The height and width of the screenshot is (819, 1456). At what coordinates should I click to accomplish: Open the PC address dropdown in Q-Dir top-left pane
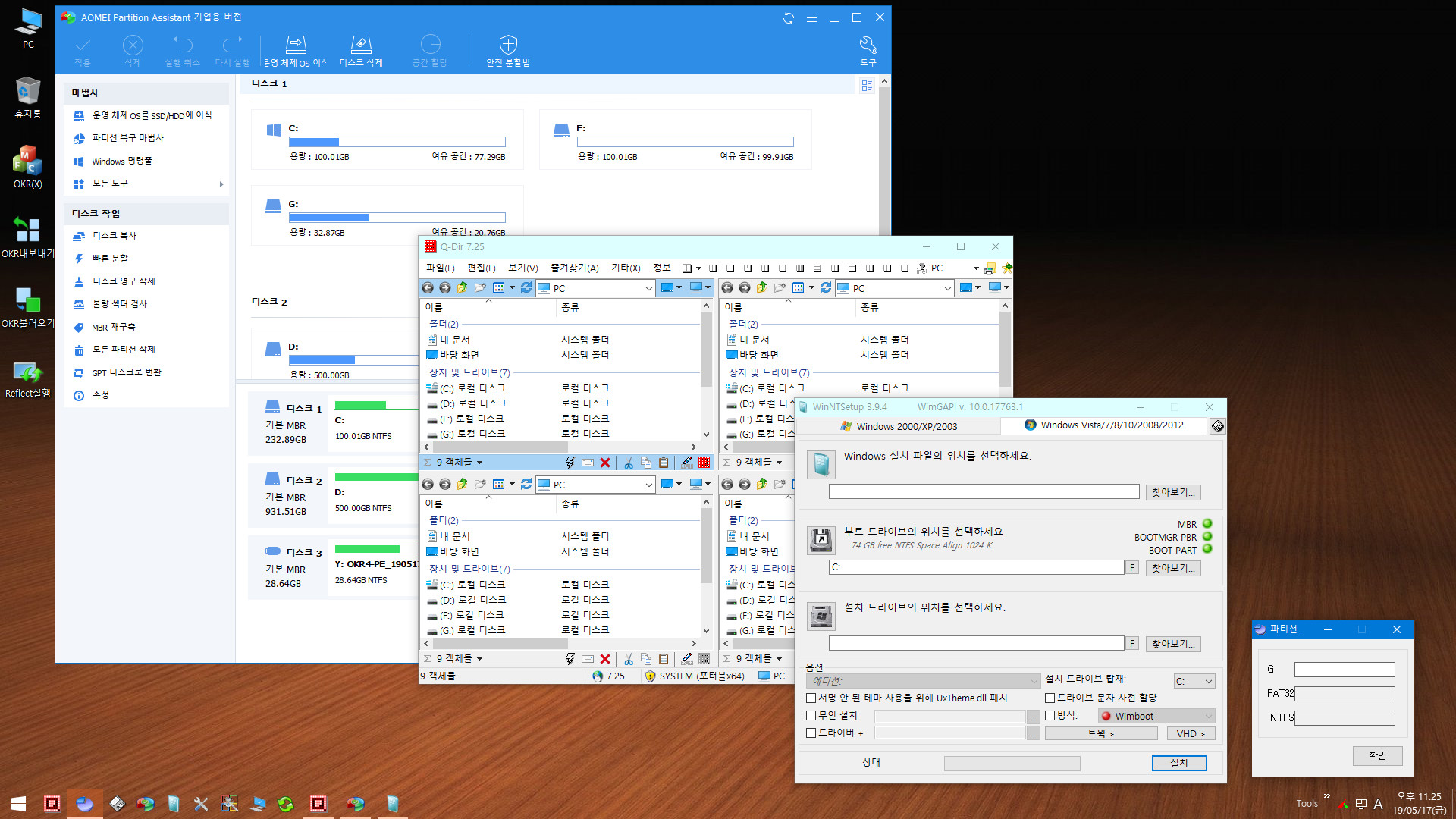click(649, 289)
